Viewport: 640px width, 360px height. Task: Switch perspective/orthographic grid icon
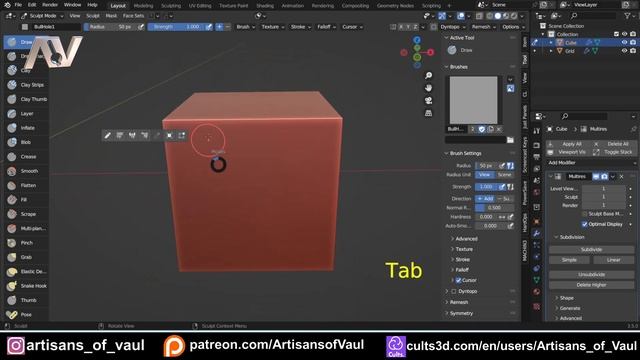(428, 113)
